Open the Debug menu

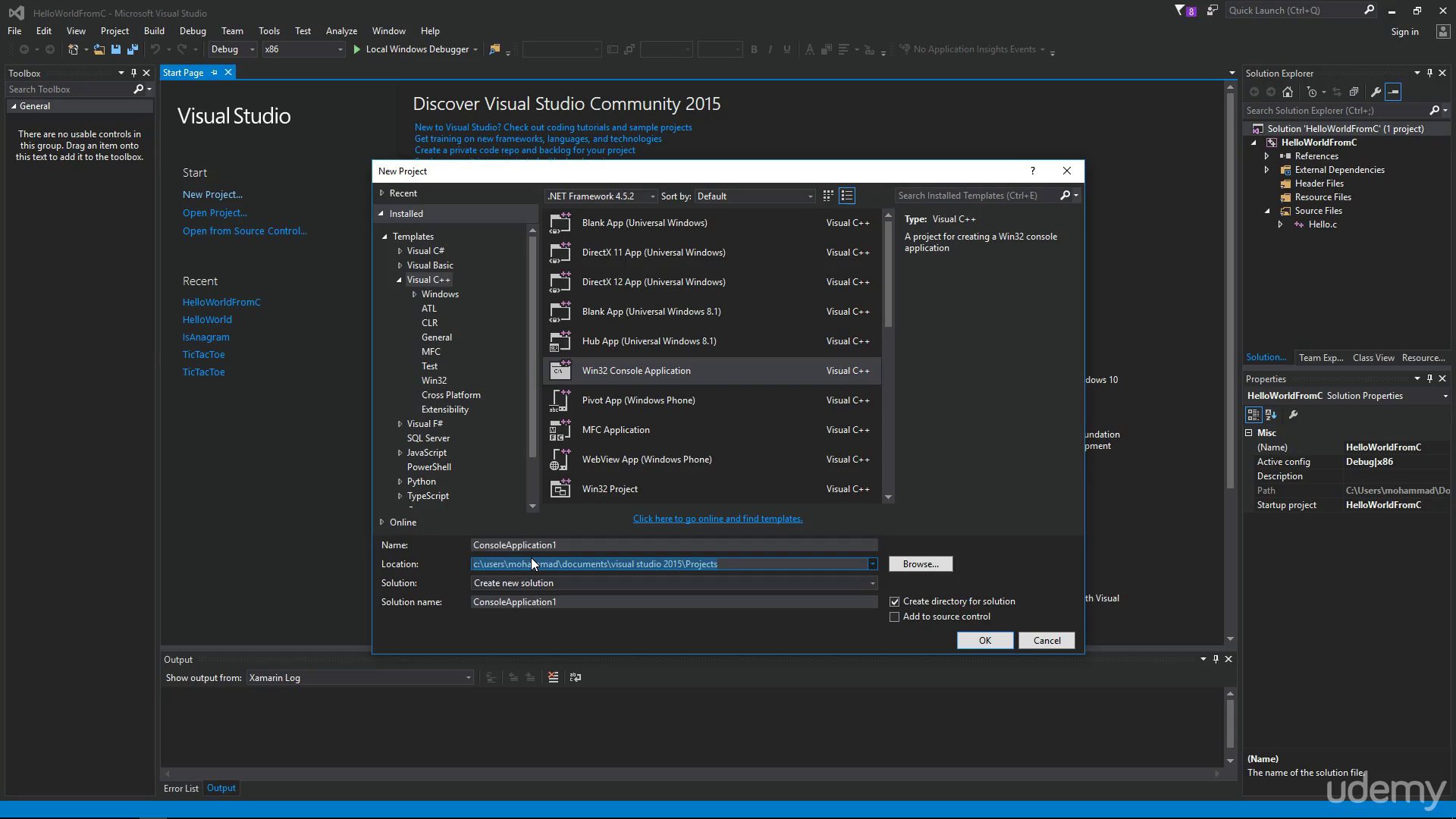point(193,31)
